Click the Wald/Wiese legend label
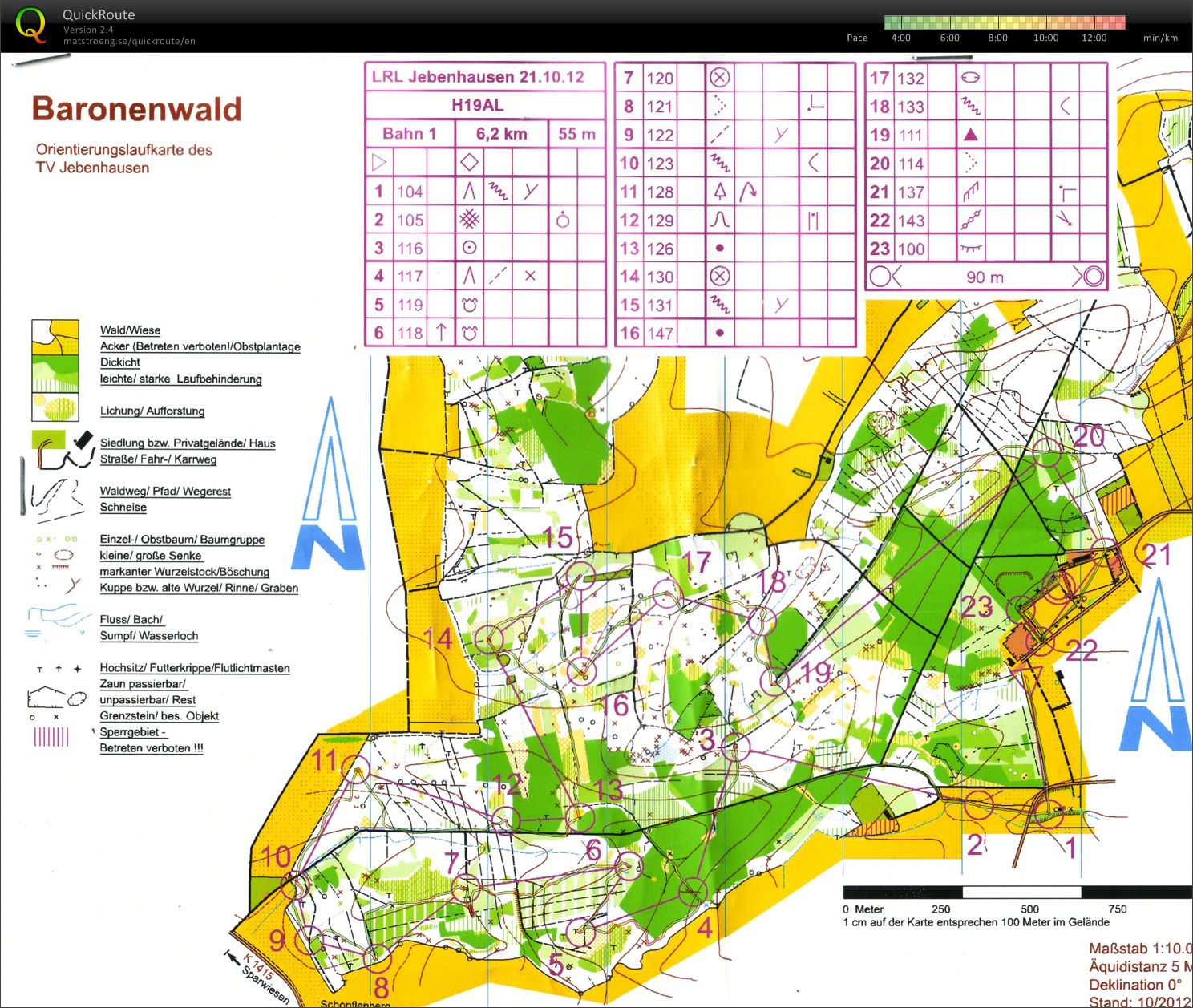The width and height of the screenshot is (1193, 1008). click(130, 330)
